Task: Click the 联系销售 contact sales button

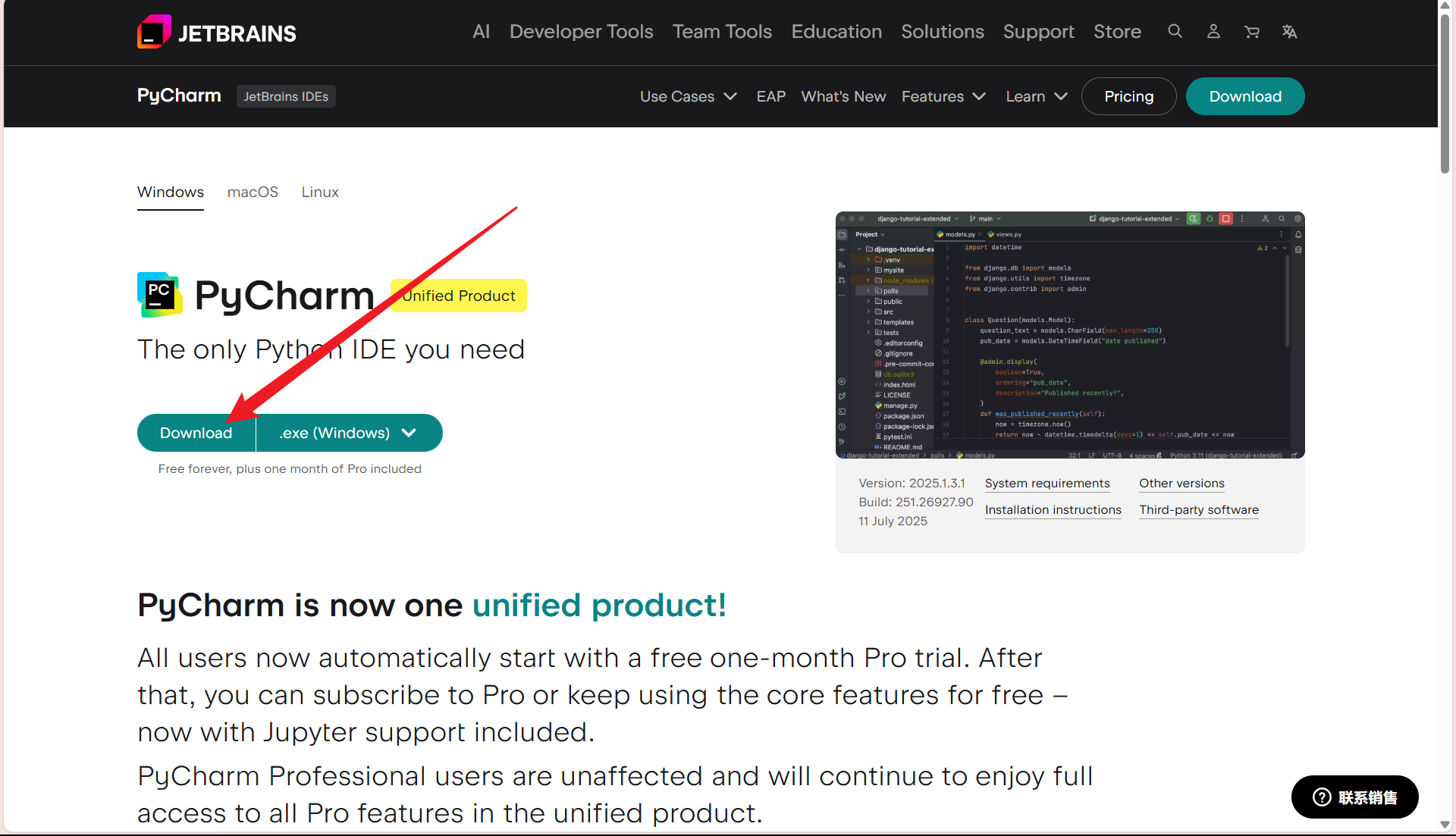Action: 1354,797
